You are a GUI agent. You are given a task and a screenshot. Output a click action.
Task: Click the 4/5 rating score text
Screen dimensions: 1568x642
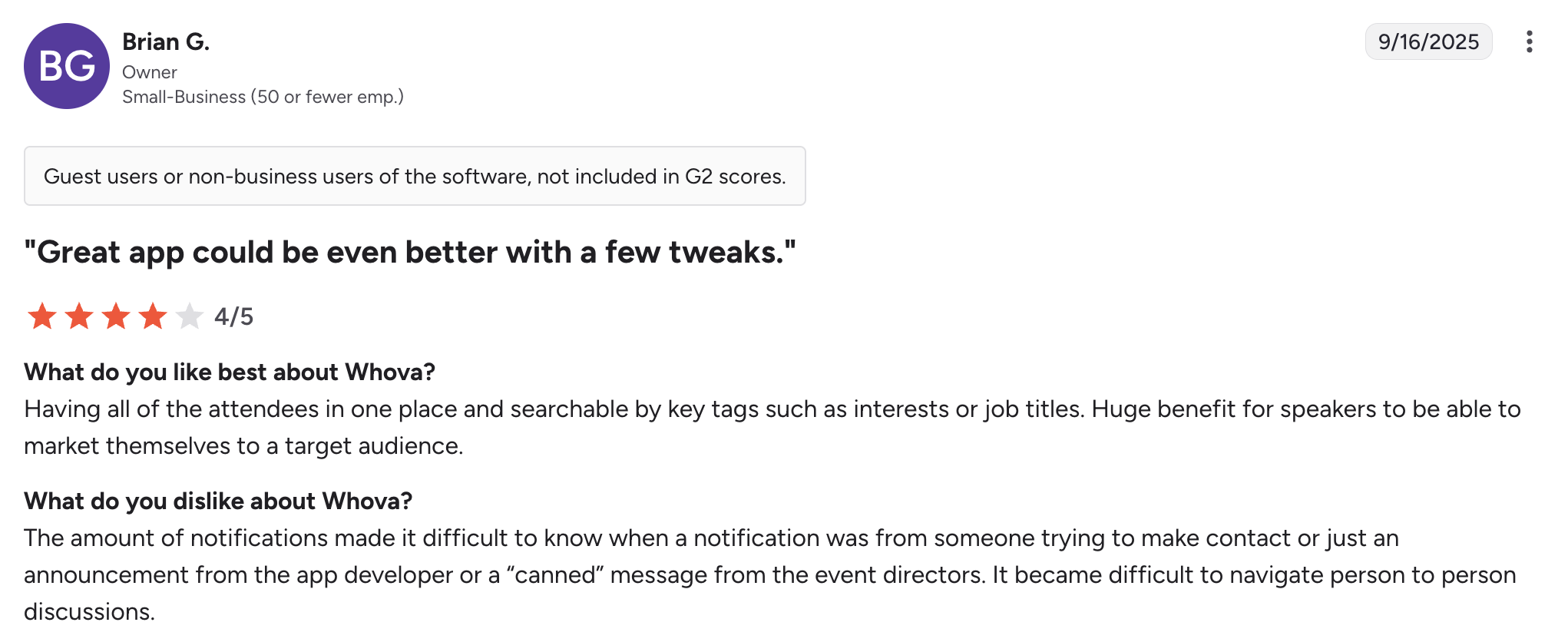tap(233, 316)
